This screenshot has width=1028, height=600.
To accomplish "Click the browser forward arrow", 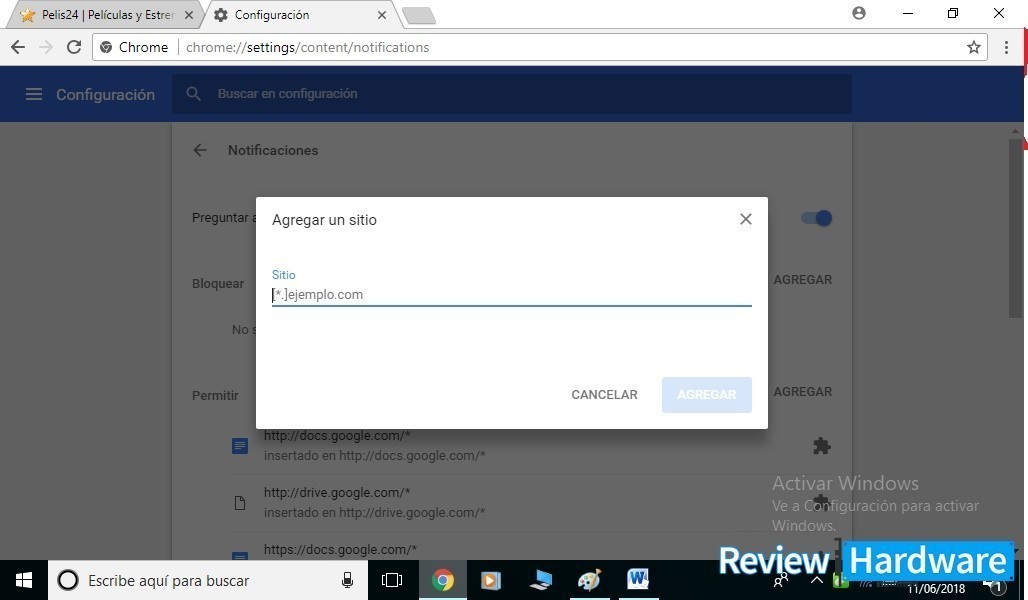I will click(x=46, y=47).
